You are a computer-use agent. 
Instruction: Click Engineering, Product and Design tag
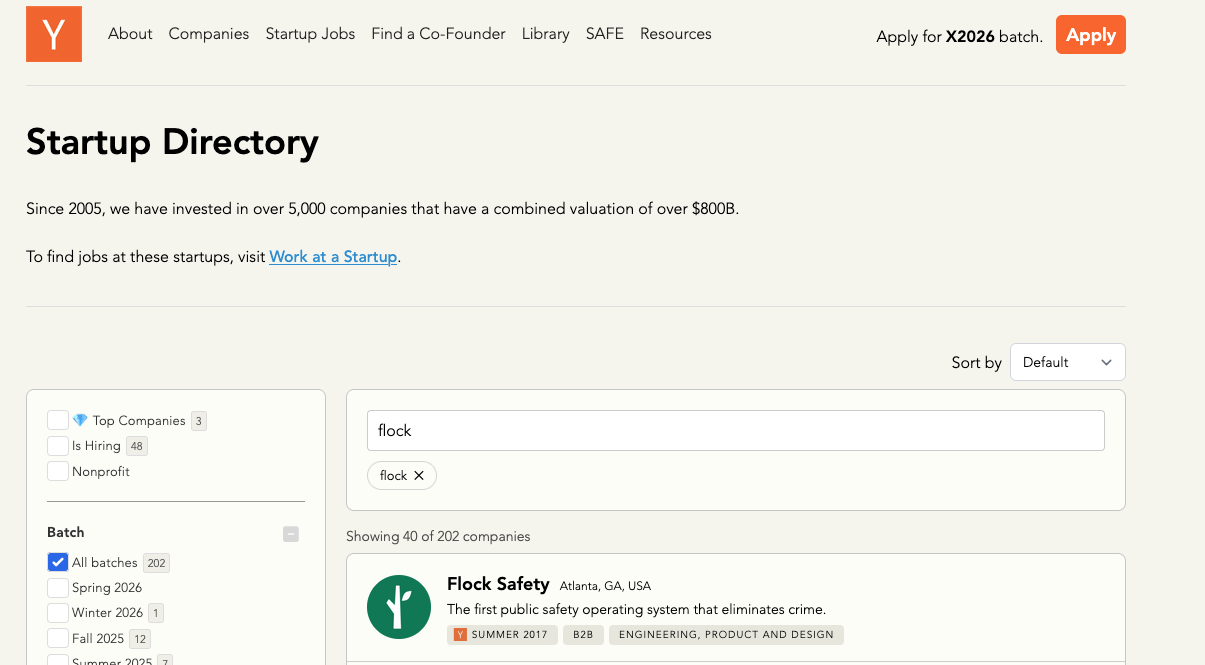click(x=726, y=635)
